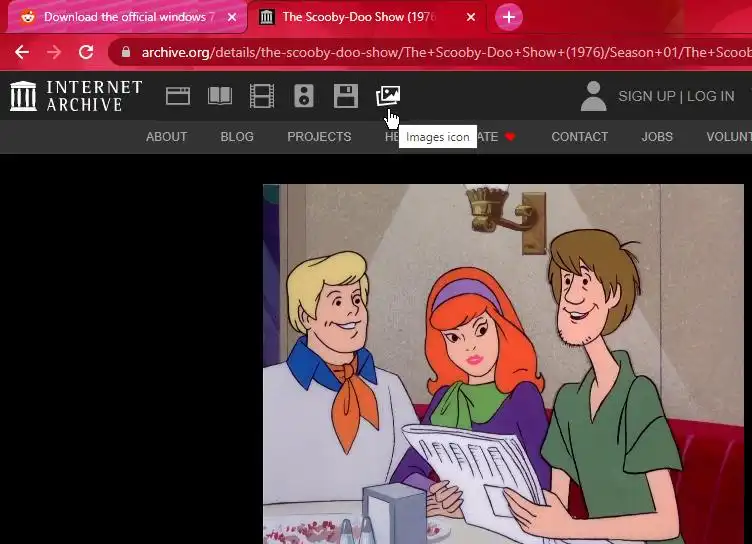752x544 pixels.
Task: Go back with the browser back arrow
Action: coord(22,52)
